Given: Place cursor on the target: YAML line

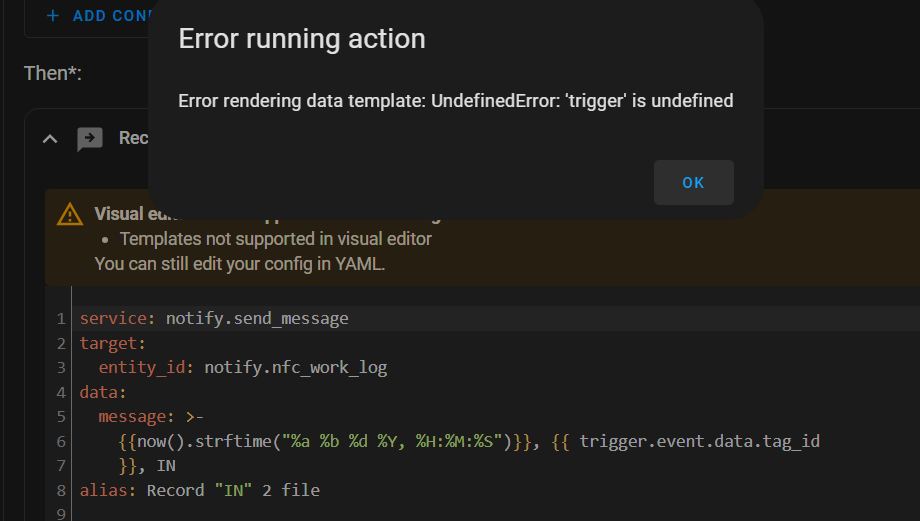Looking at the screenshot, I should tap(113, 343).
